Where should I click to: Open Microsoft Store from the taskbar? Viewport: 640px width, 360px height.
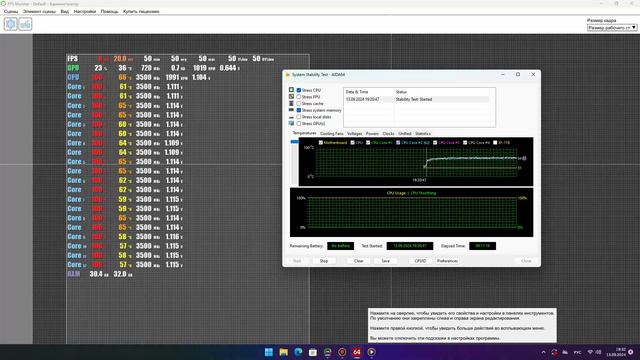coord(313,352)
